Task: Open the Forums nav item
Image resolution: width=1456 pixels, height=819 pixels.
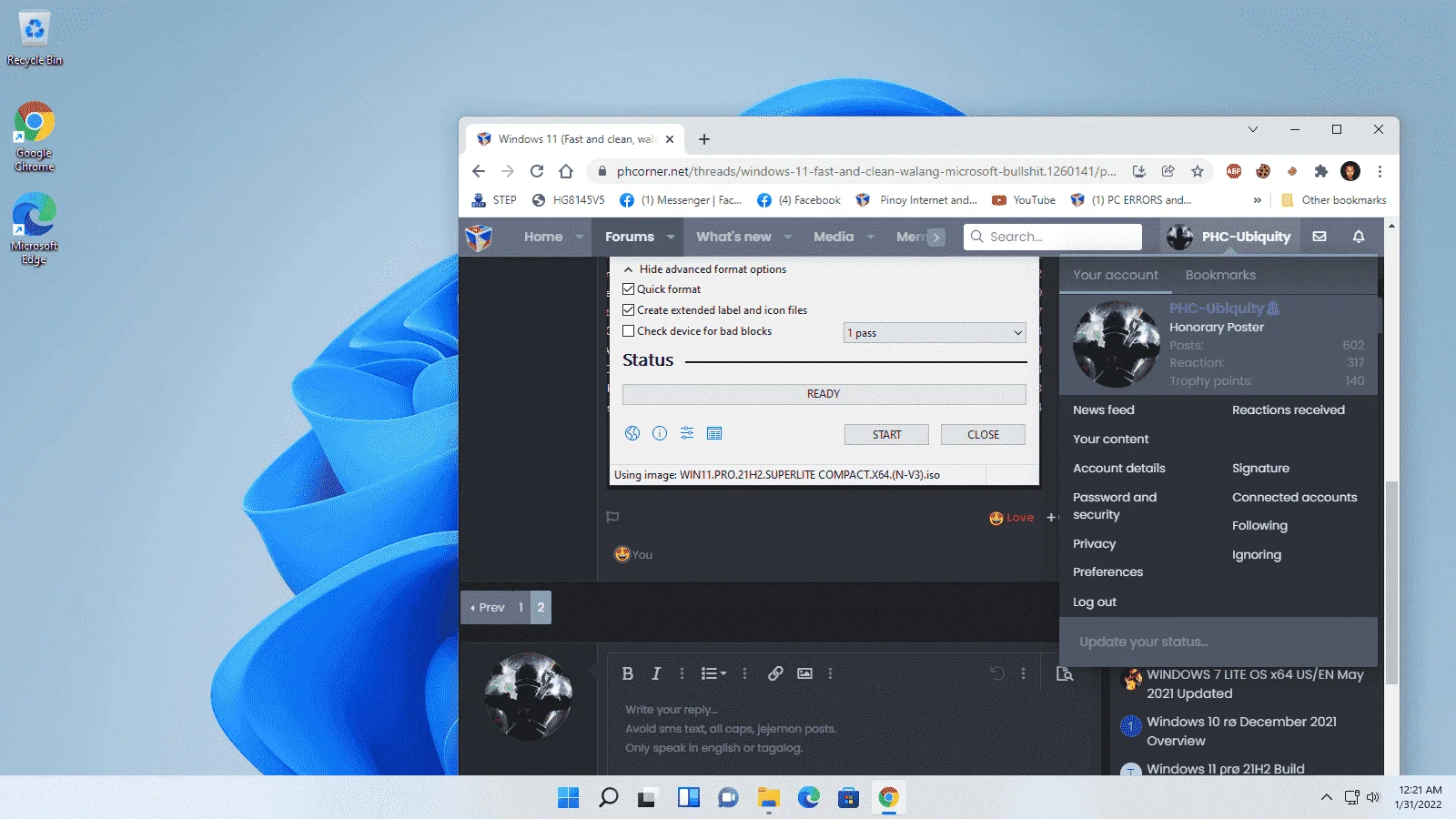Action: click(630, 237)
